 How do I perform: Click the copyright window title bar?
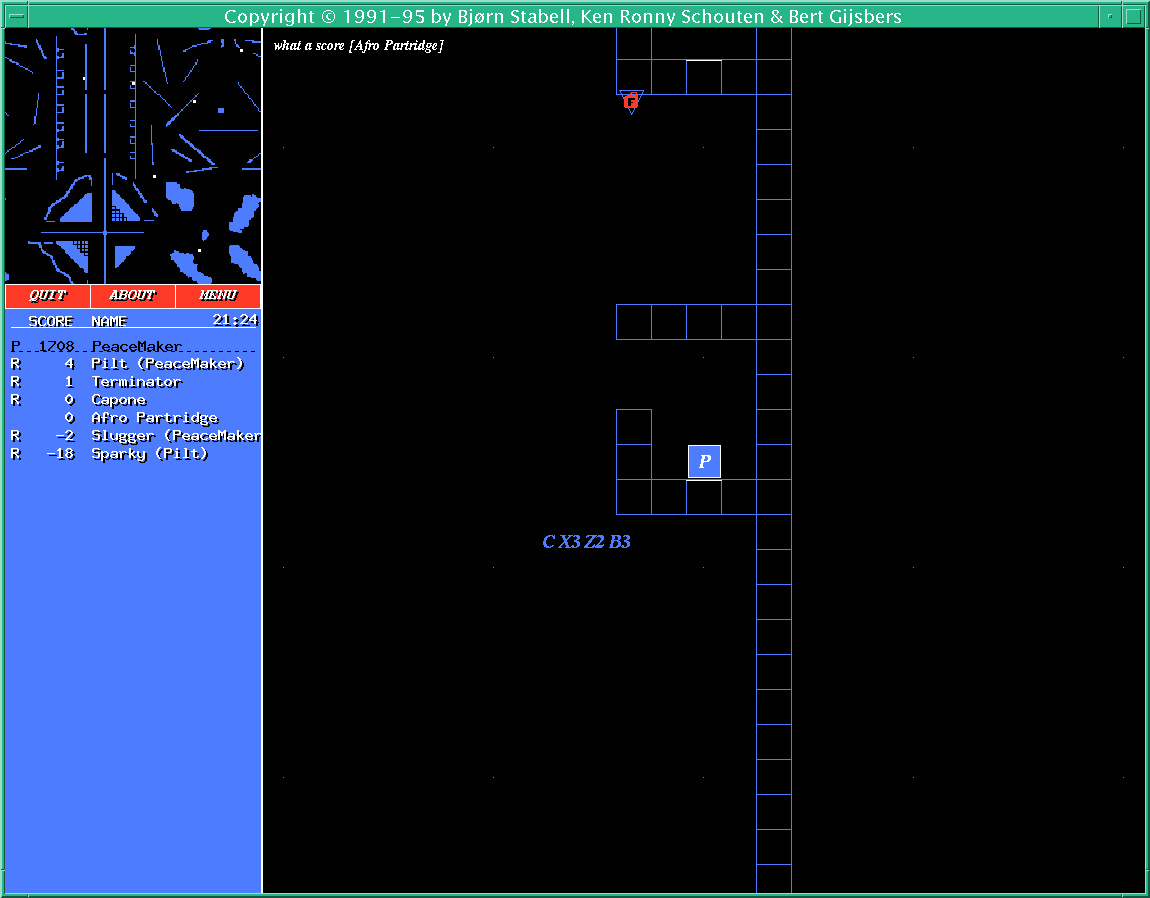[x=562, y=16]
